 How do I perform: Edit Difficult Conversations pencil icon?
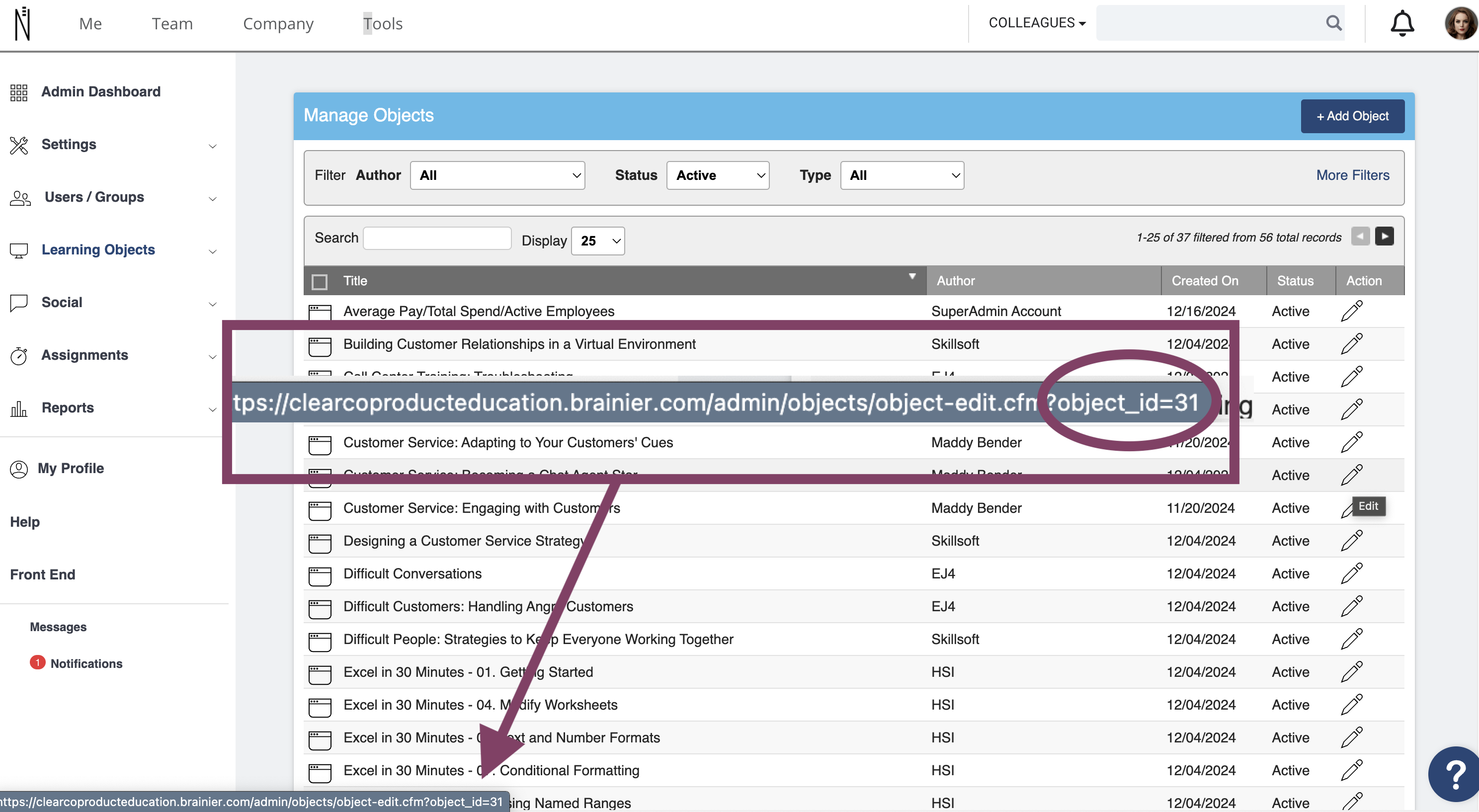coord(1352,573)
